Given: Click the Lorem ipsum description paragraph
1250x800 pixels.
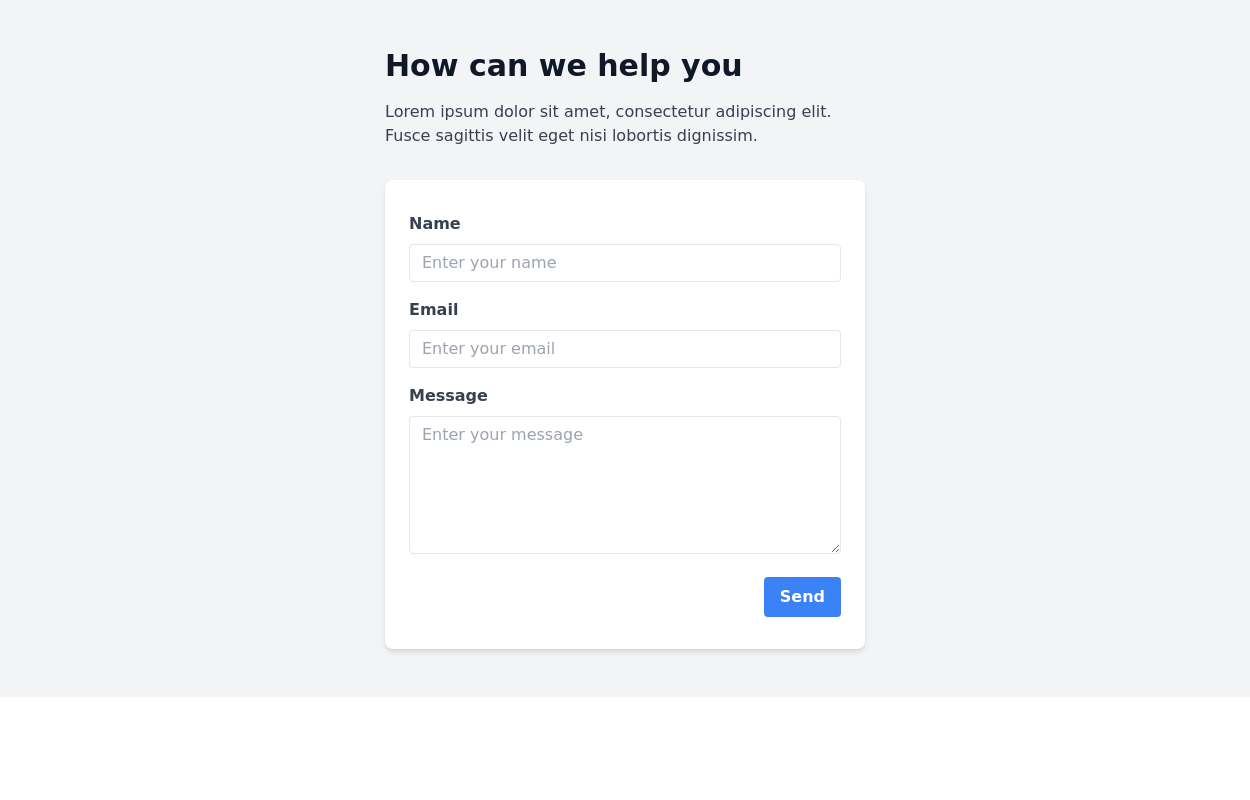Looking at the screenshot, I should pyautogui.click(x=607, y=123).
